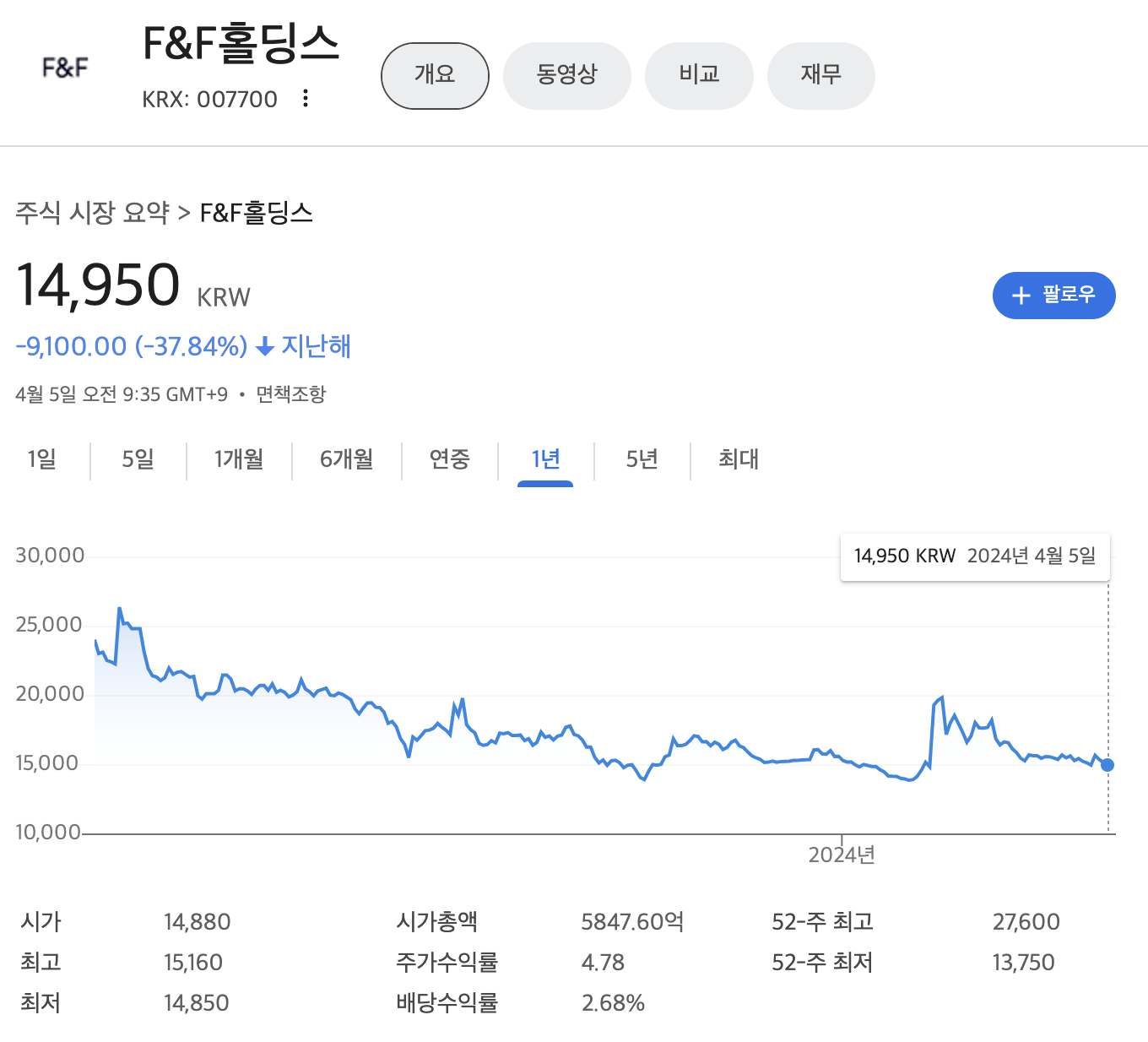Click the 25,000 y-axis label

[x=49, y=625]
